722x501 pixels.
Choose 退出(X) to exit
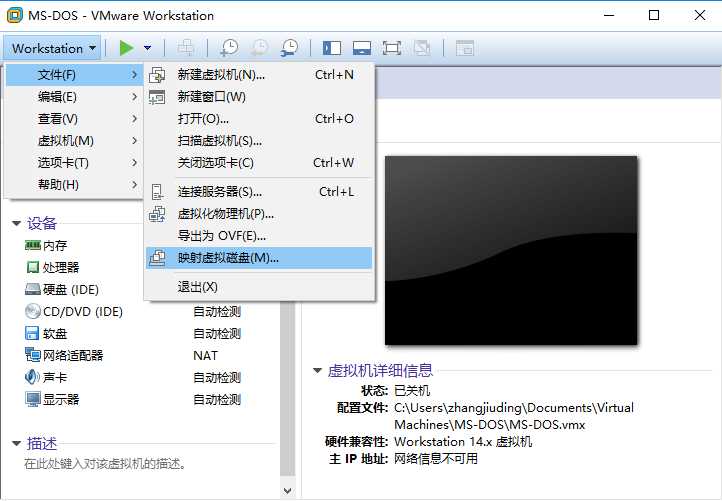coord(259,287)
